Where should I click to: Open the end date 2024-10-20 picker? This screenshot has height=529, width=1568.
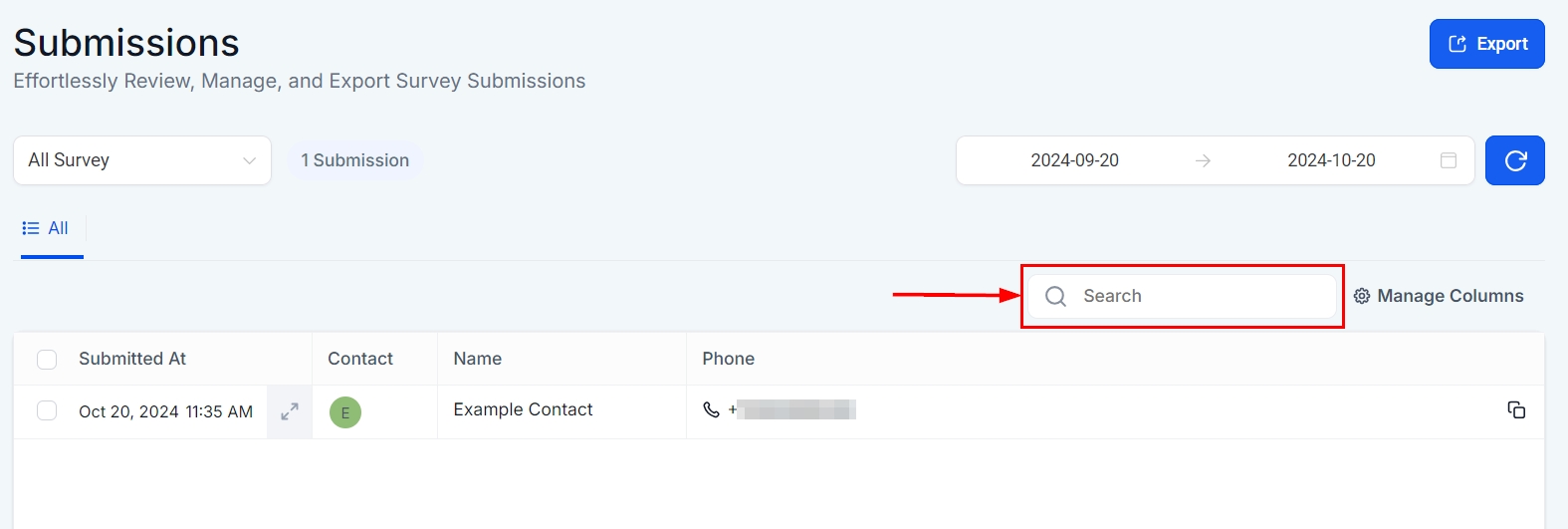pos(1331,160)
